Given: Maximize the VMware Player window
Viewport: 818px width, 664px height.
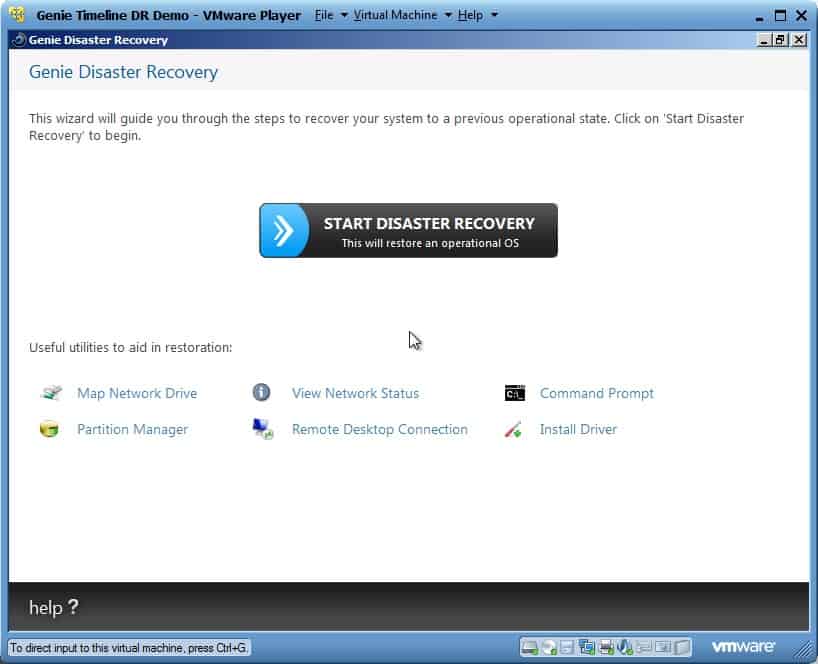Looking at the screenshot, I should [780, 16].
